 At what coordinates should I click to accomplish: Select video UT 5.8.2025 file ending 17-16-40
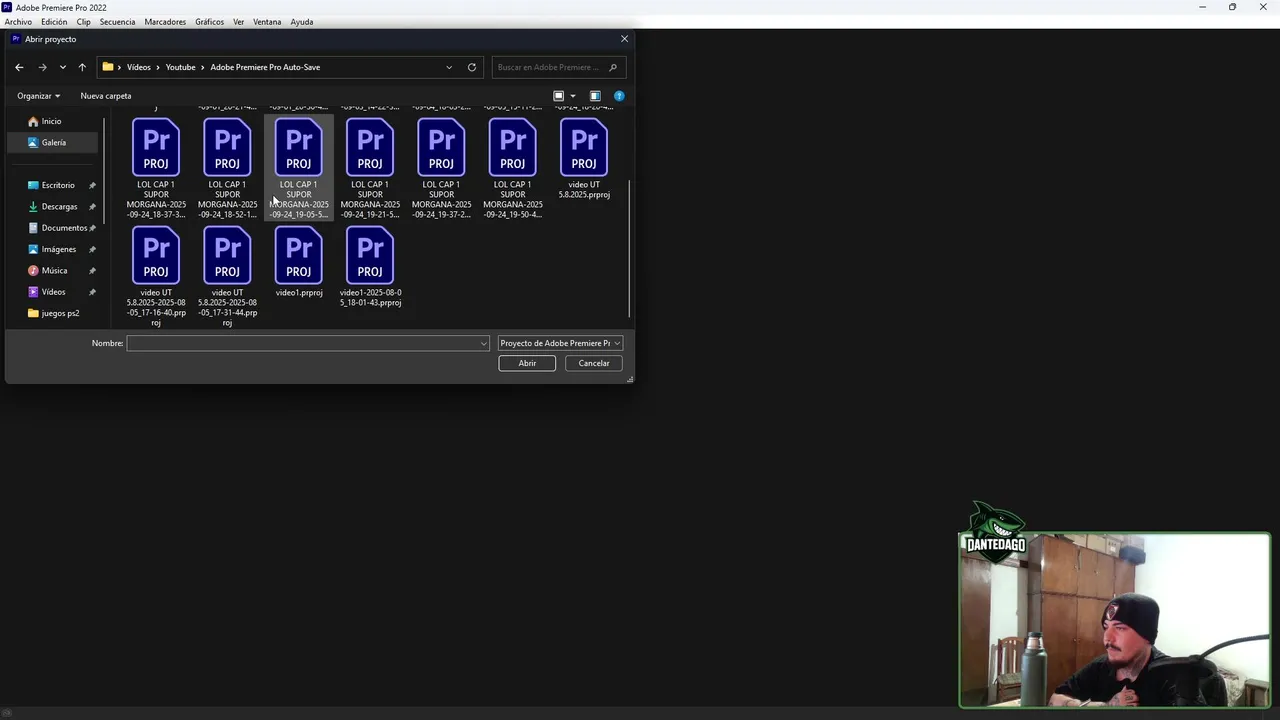tap(156, 277)
